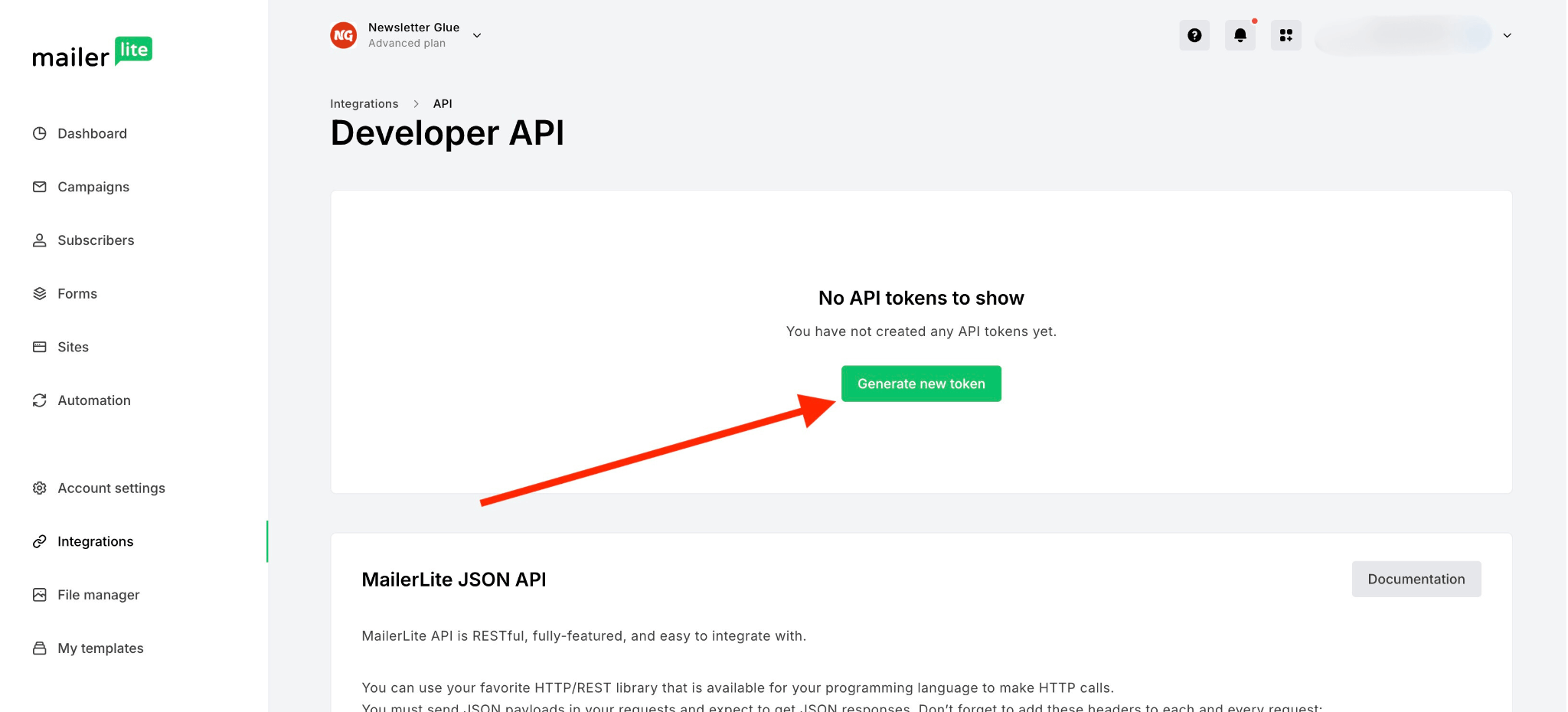
Task: Click the Integrations breadcrumb link
Action: point(364,103)
